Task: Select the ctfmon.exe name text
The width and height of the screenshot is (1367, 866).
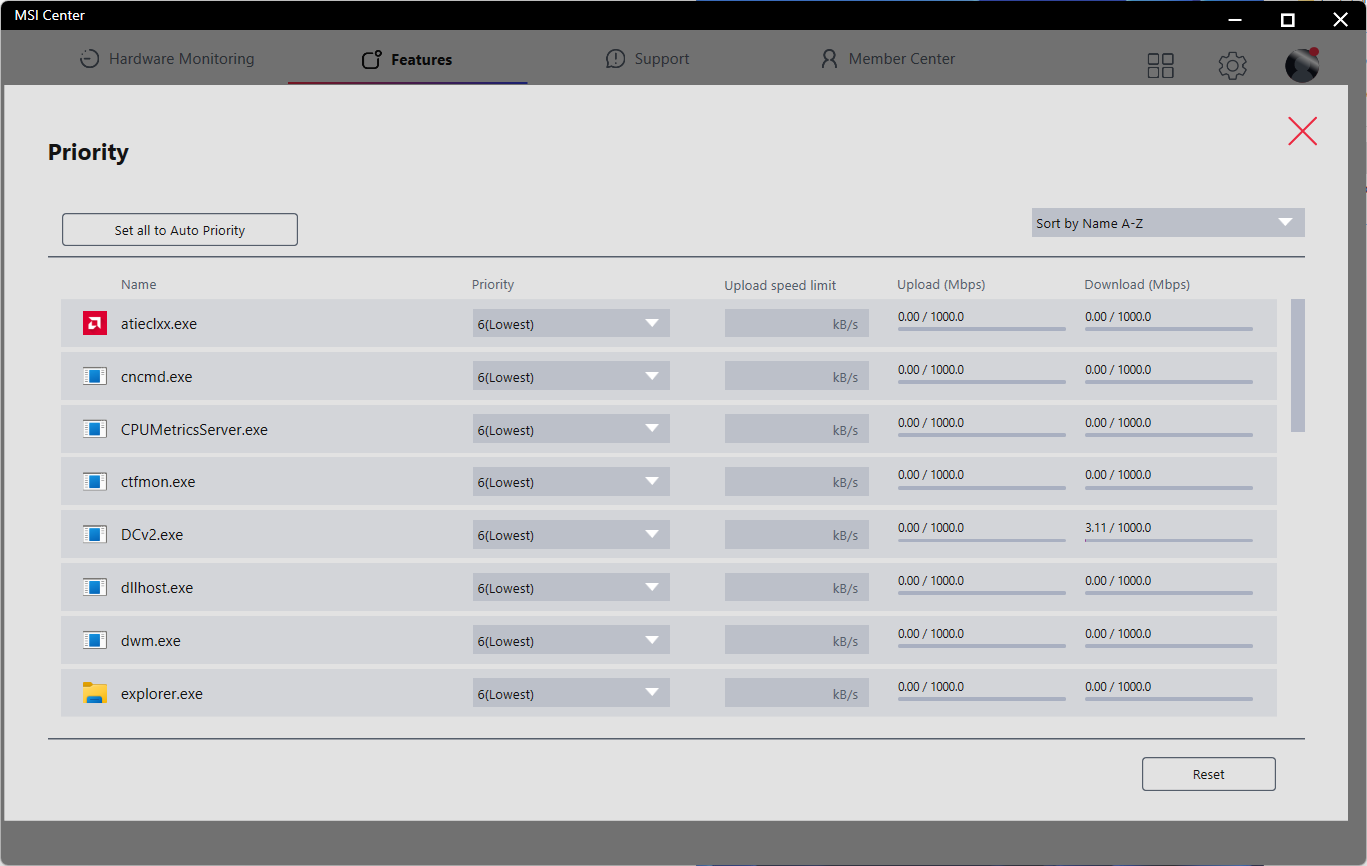Action: coord(158,482)
